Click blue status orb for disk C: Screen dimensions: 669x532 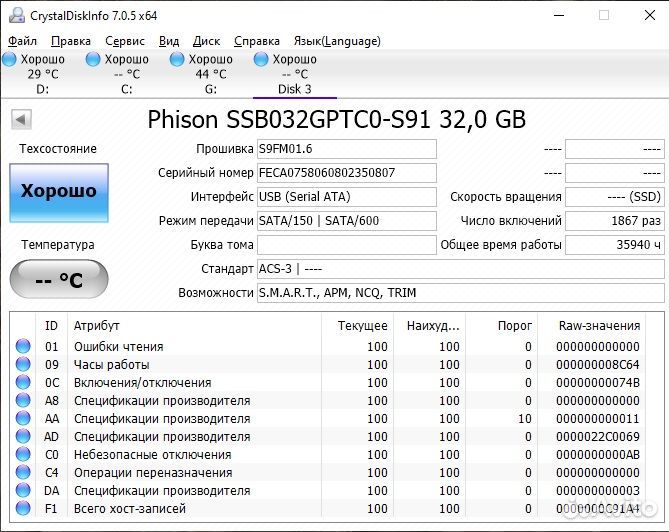click(x=93, y=59)
